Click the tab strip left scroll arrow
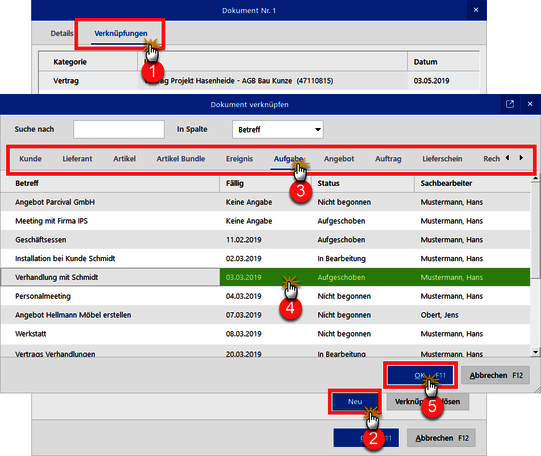Screen dimensions: 541x456 pos(507,158)
